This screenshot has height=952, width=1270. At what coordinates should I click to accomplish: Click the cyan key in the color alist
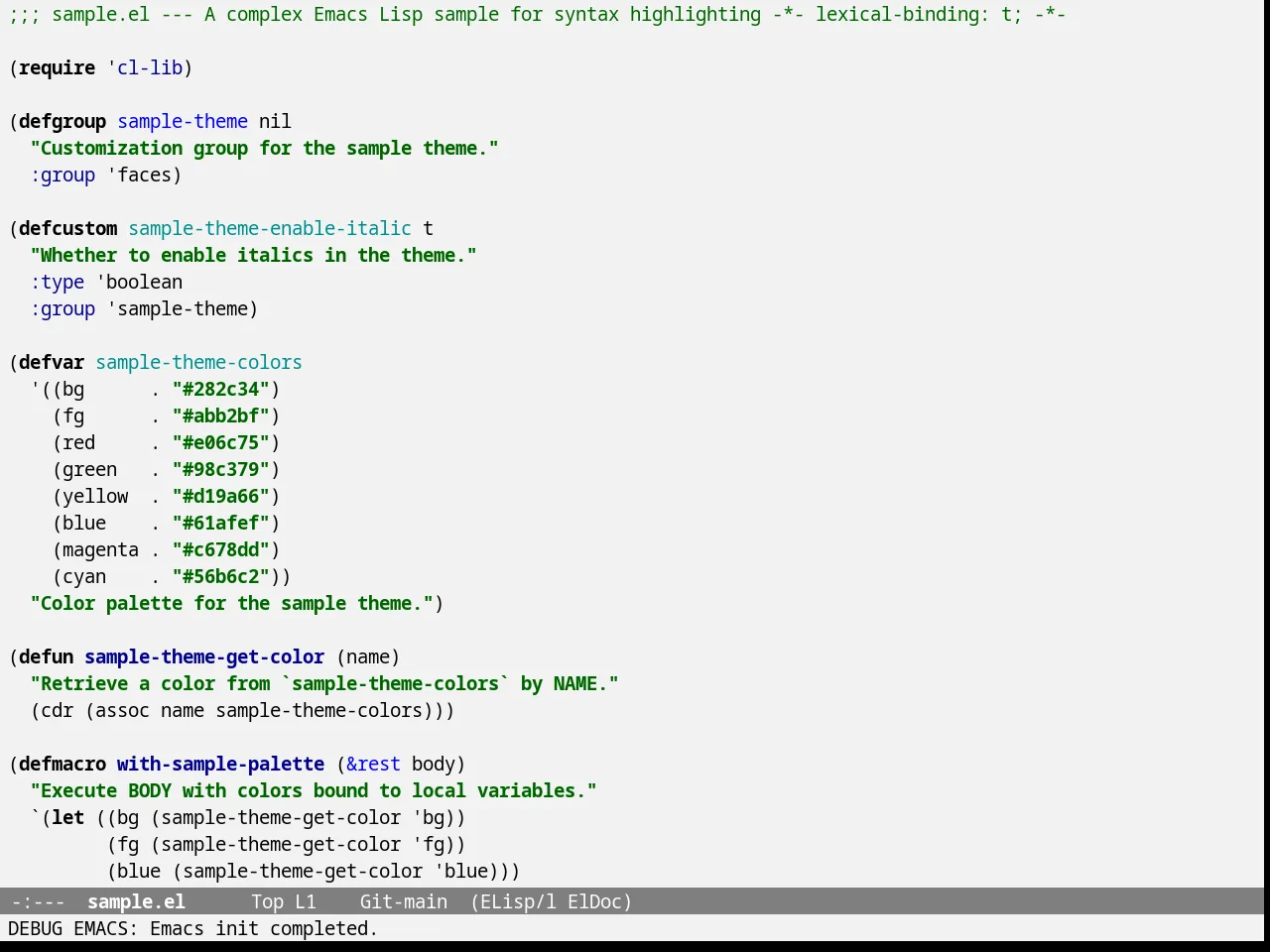pos(84,576)
